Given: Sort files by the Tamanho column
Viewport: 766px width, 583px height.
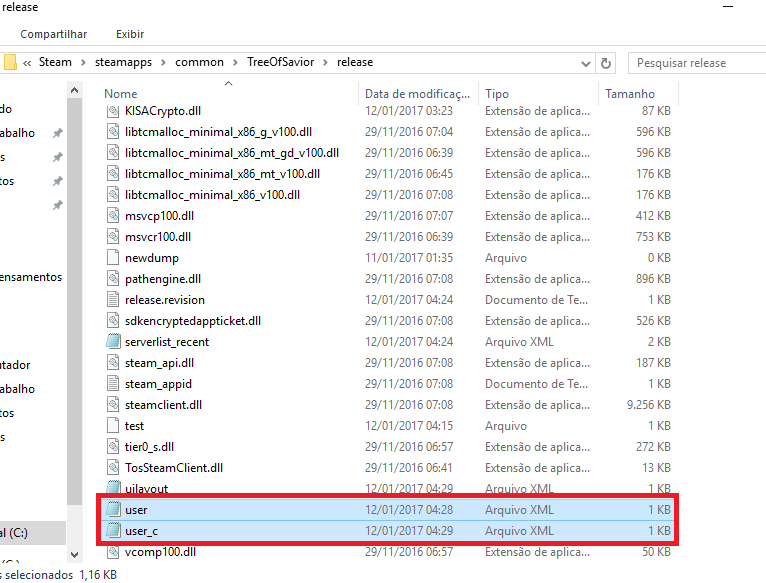Looking at the screenshot, I should pyautogui.click(x=628, y=93).
